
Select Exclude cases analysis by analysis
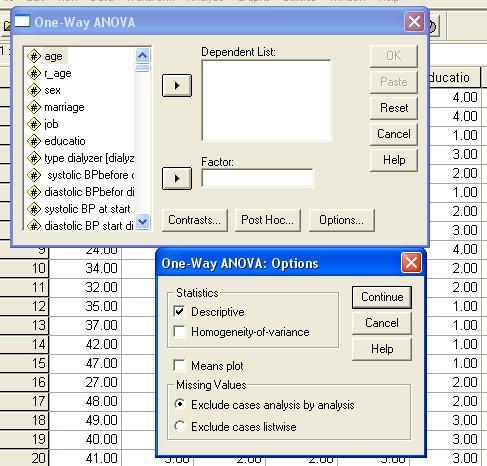pyautogui.click(x=180, y=404)
